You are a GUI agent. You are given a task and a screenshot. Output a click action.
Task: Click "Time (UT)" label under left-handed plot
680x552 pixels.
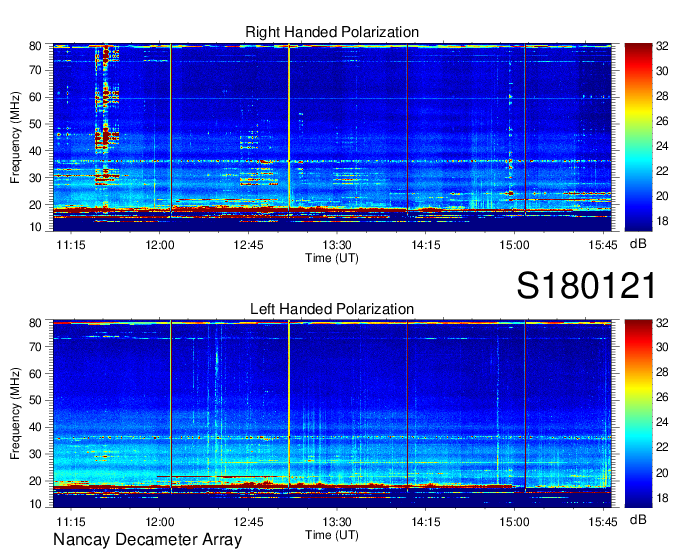(x=332, y=535)
